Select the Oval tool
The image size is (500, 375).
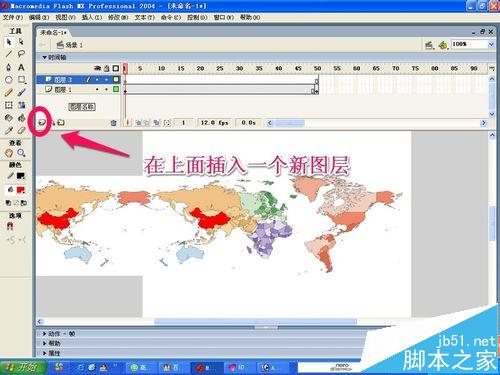pos(9,80)
